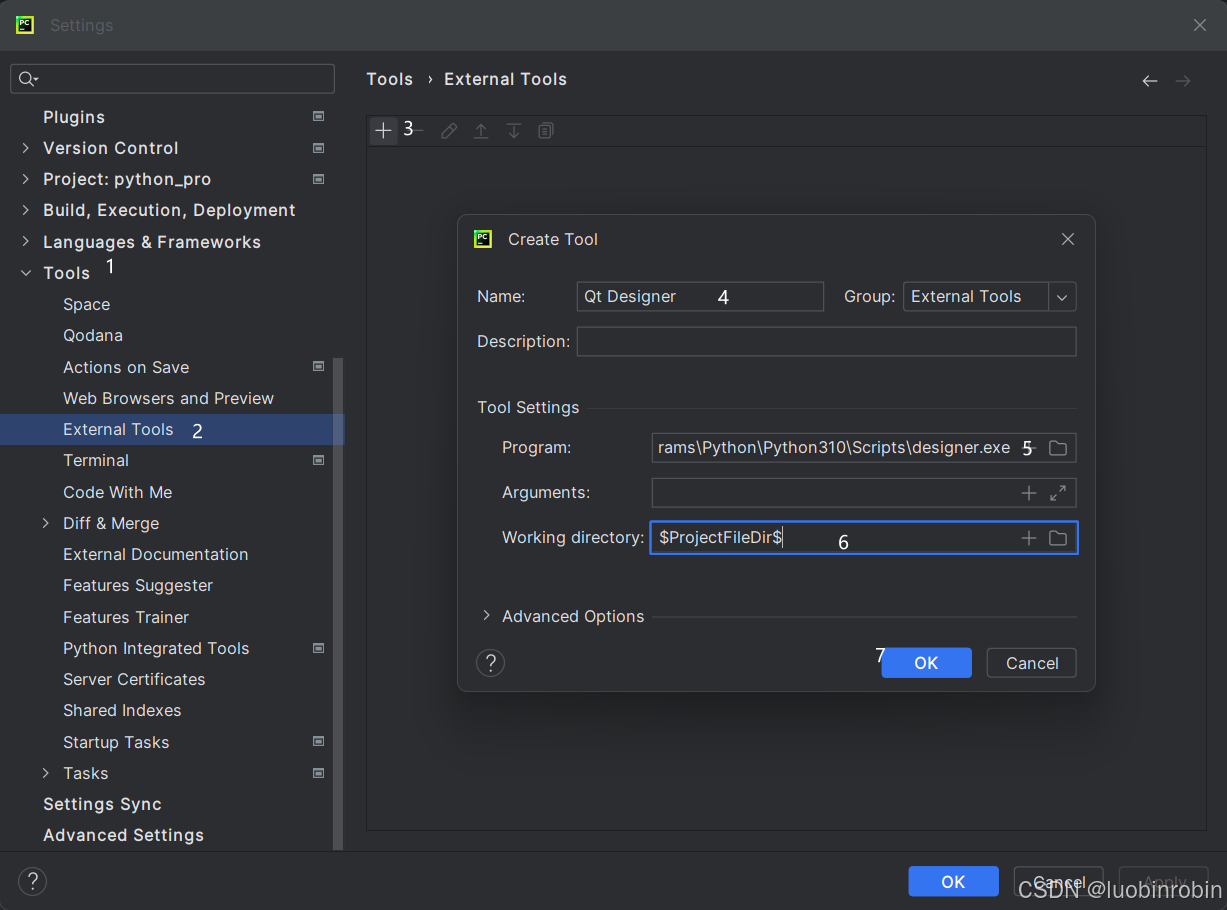This screenshot has width=1227, height=910.
Task: Expand Diff & Merge node
Action: tap(46, 523)
